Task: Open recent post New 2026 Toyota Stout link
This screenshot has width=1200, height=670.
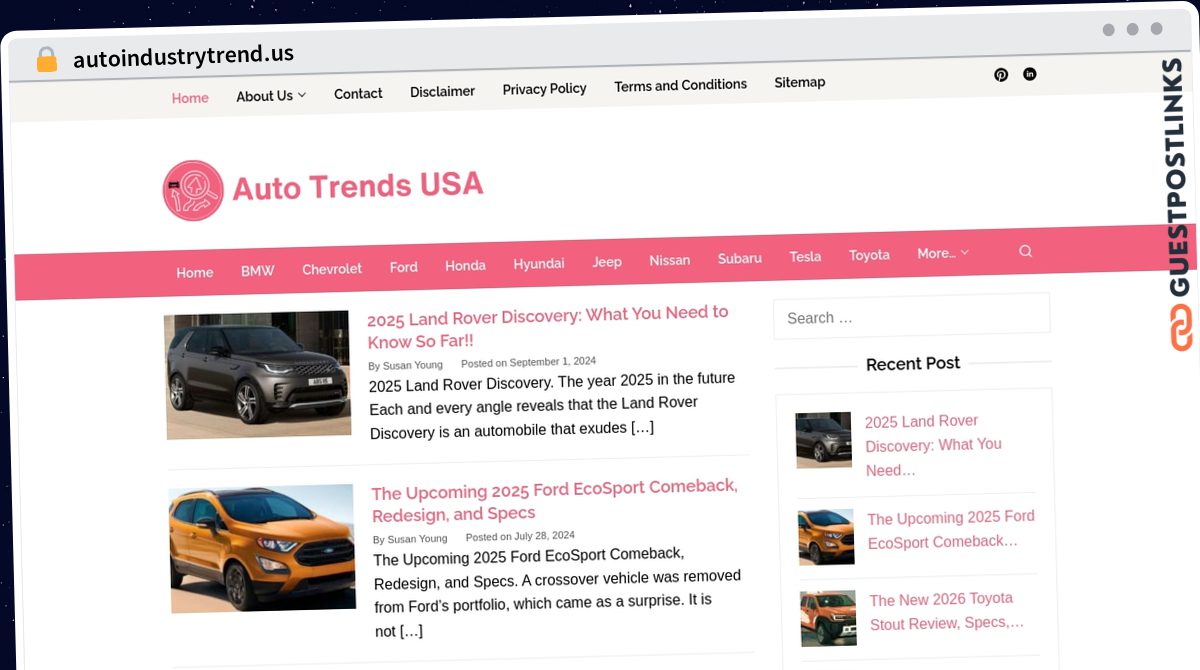Action: point(947,611)
